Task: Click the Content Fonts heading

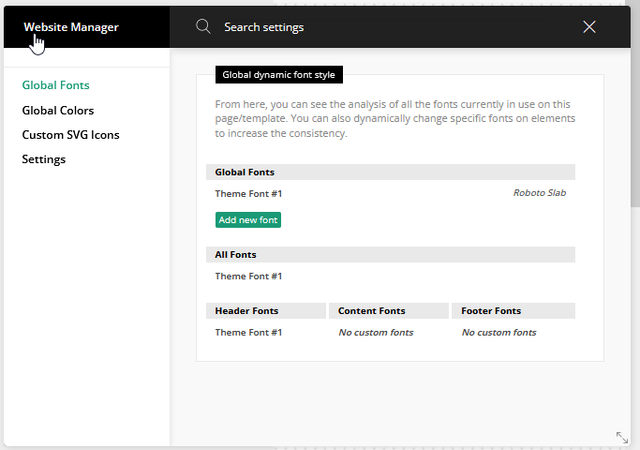Action: (x=389, y=311)
